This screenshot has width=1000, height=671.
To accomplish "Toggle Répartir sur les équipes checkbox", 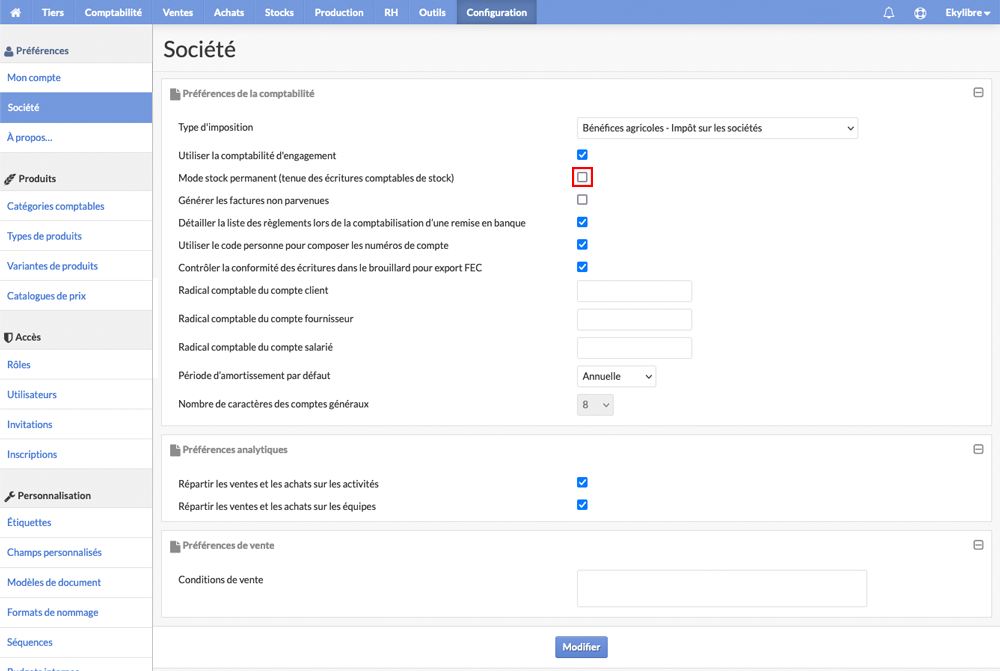I will click(582, 505).
